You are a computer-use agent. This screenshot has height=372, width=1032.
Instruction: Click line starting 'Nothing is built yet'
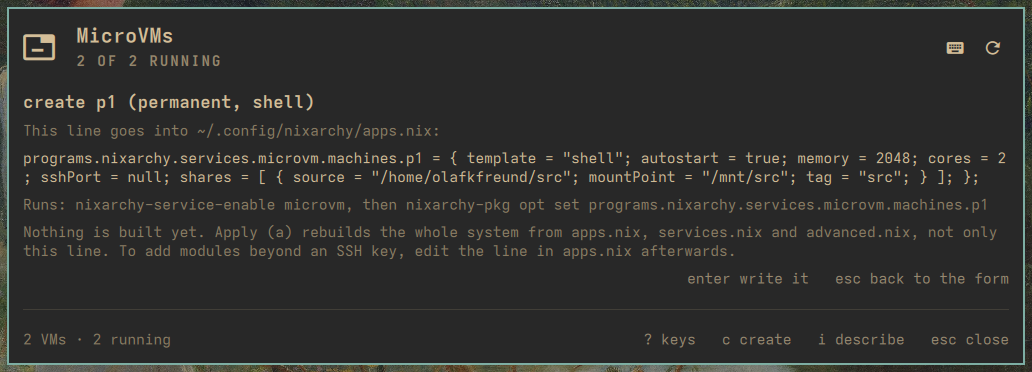[x=510, y=232]
